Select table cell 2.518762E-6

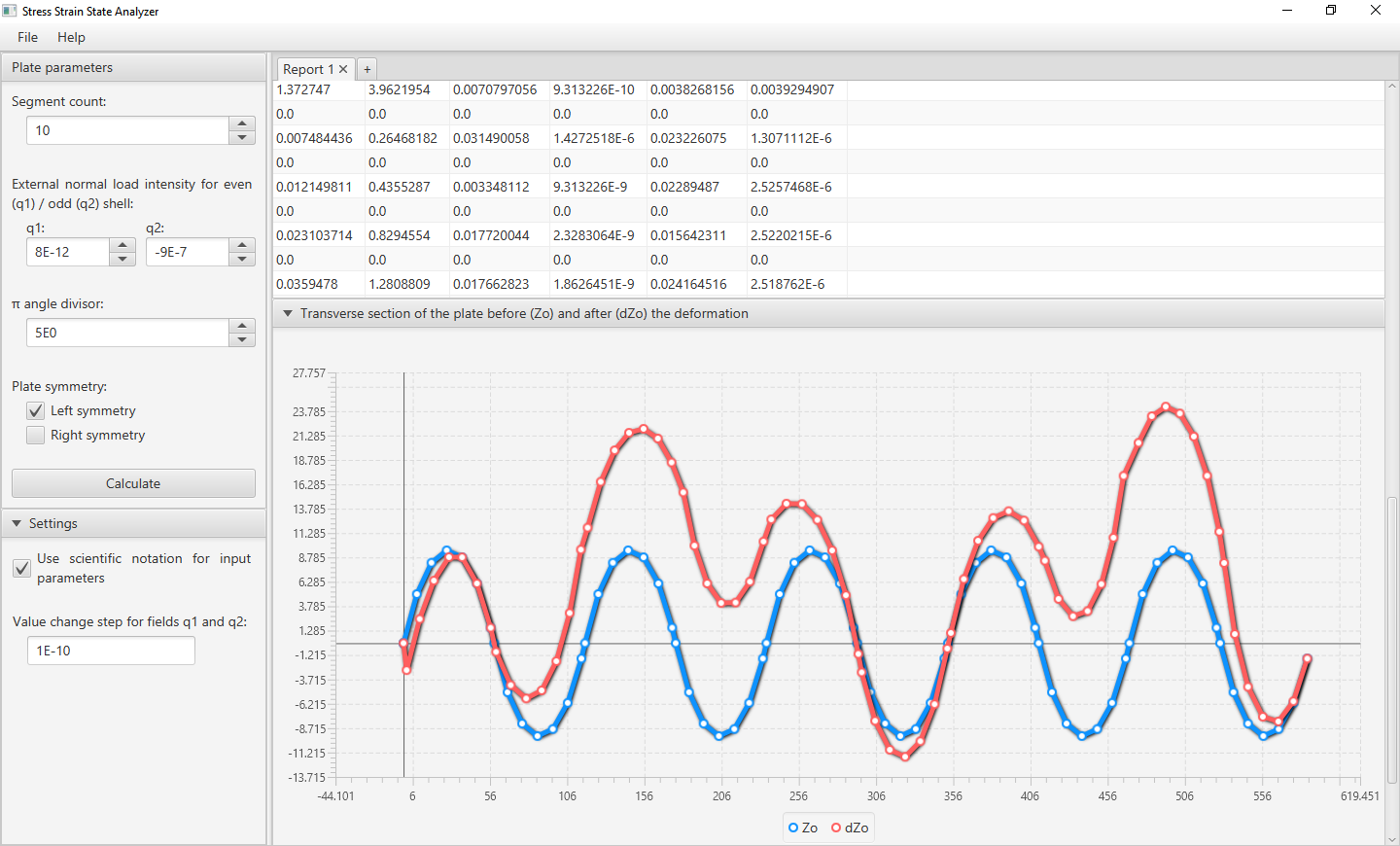click(796, 284)
